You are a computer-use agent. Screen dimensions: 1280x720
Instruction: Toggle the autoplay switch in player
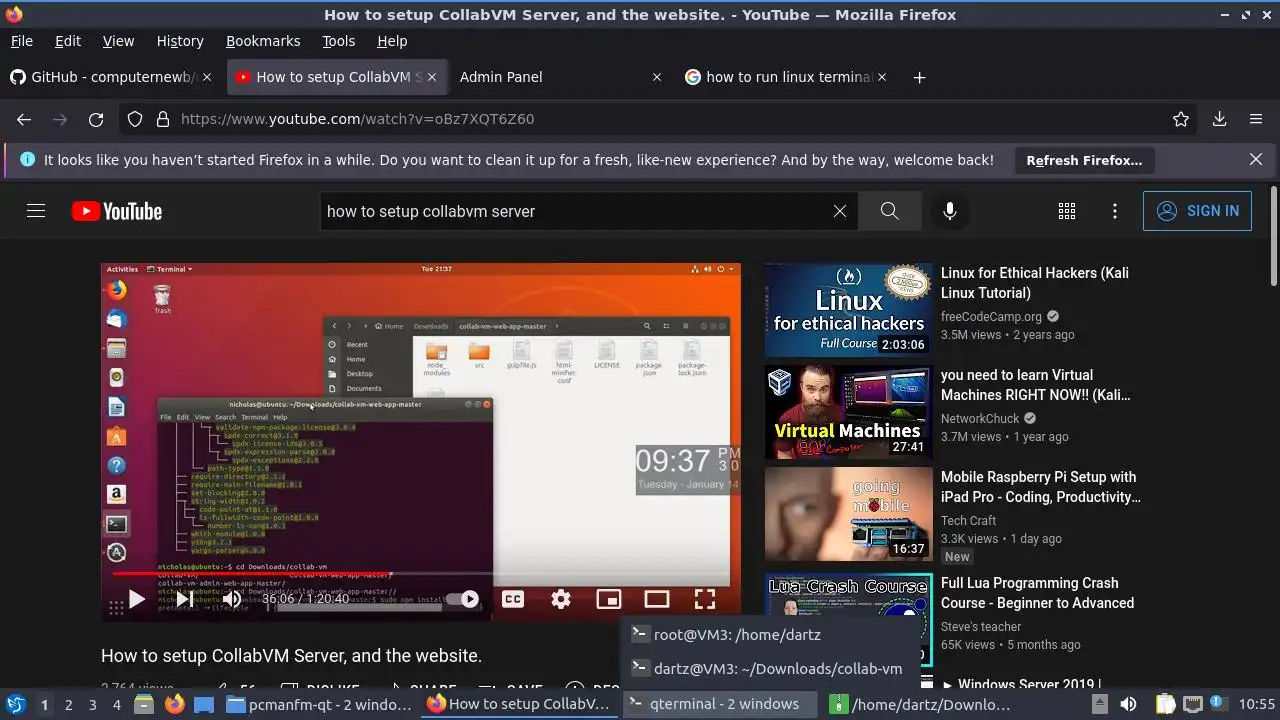462,599
